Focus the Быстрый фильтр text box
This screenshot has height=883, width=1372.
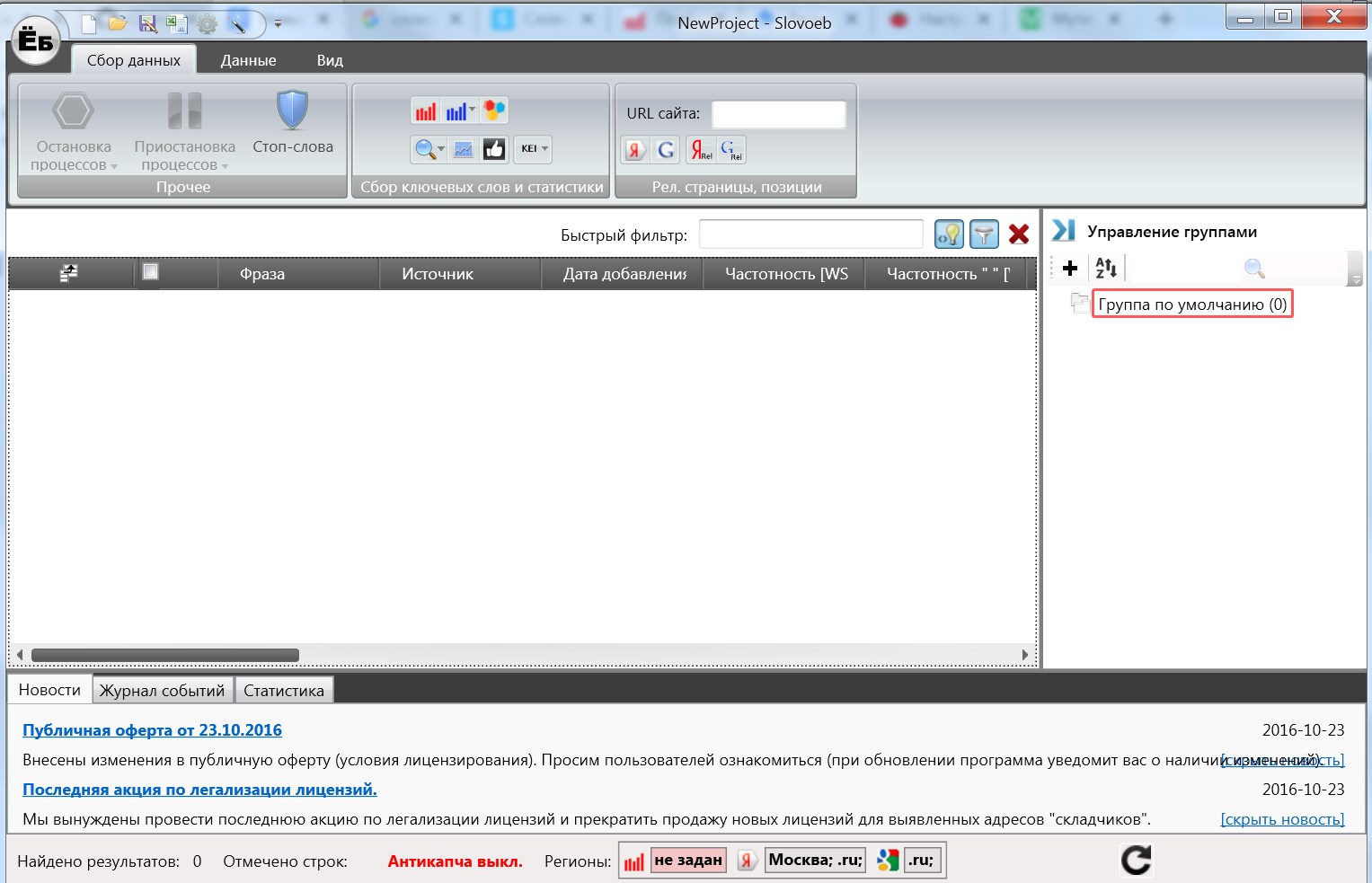point(811,234)
